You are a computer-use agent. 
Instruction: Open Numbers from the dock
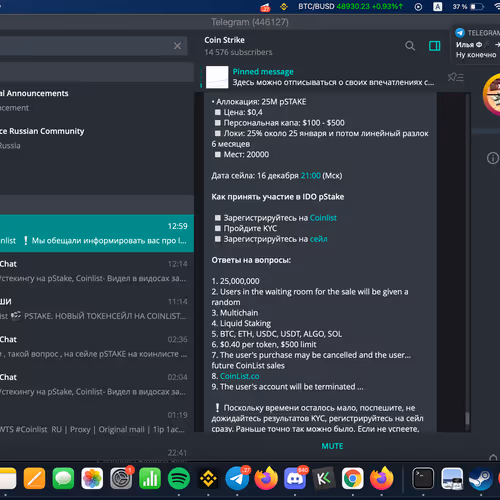[150, 478]
